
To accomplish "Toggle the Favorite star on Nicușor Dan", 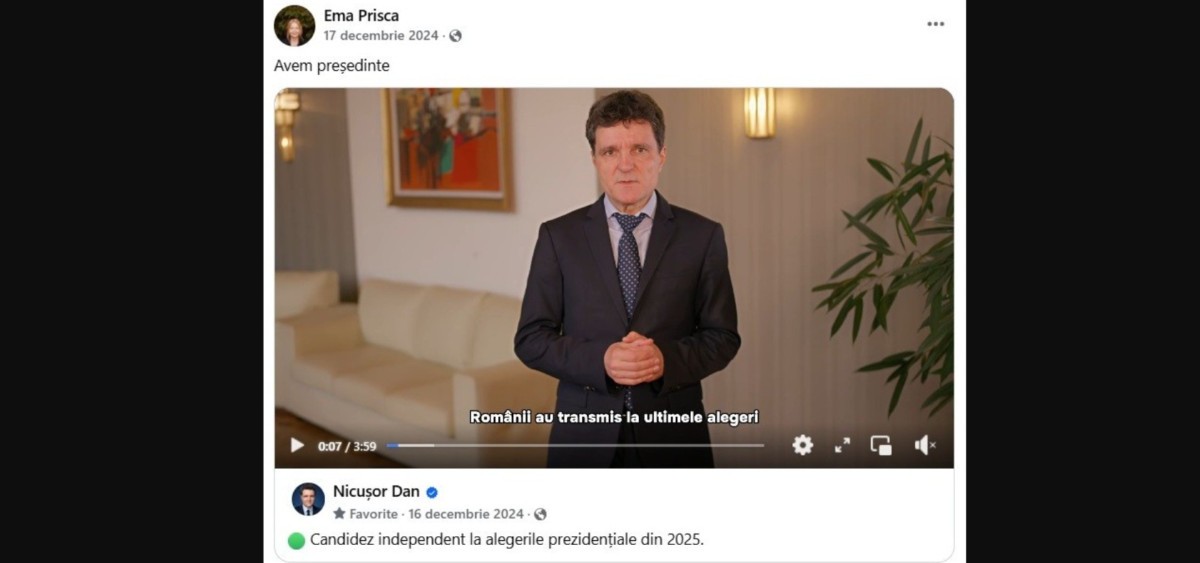I will 339,514.
